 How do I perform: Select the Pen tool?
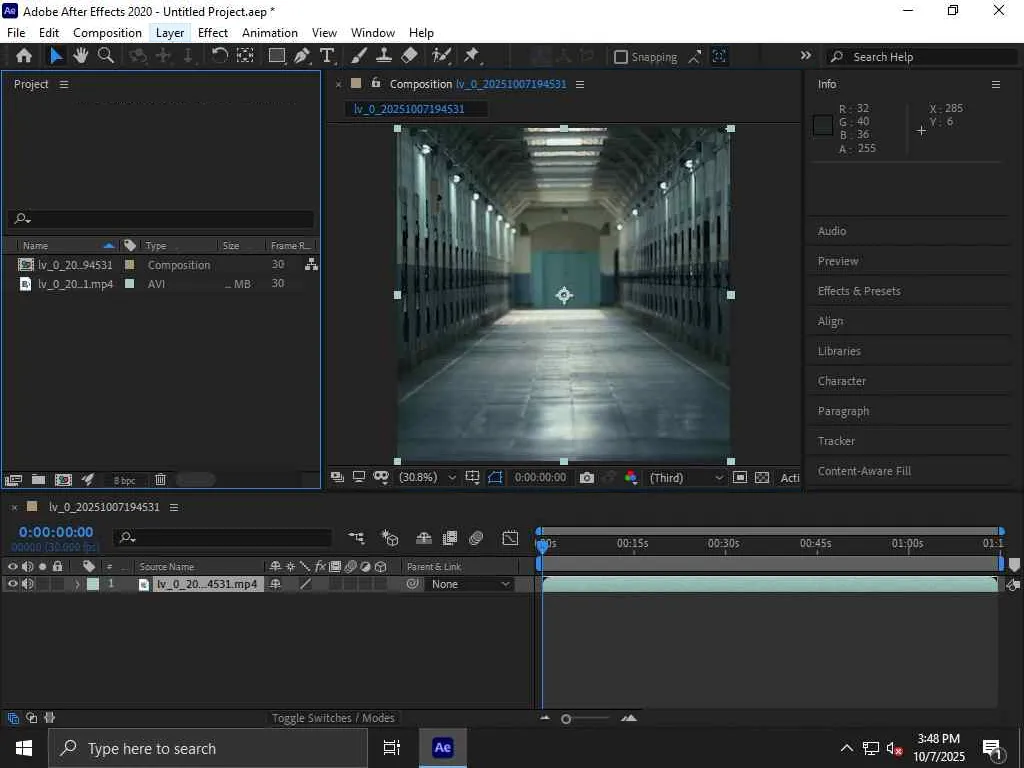click(302, 56)
